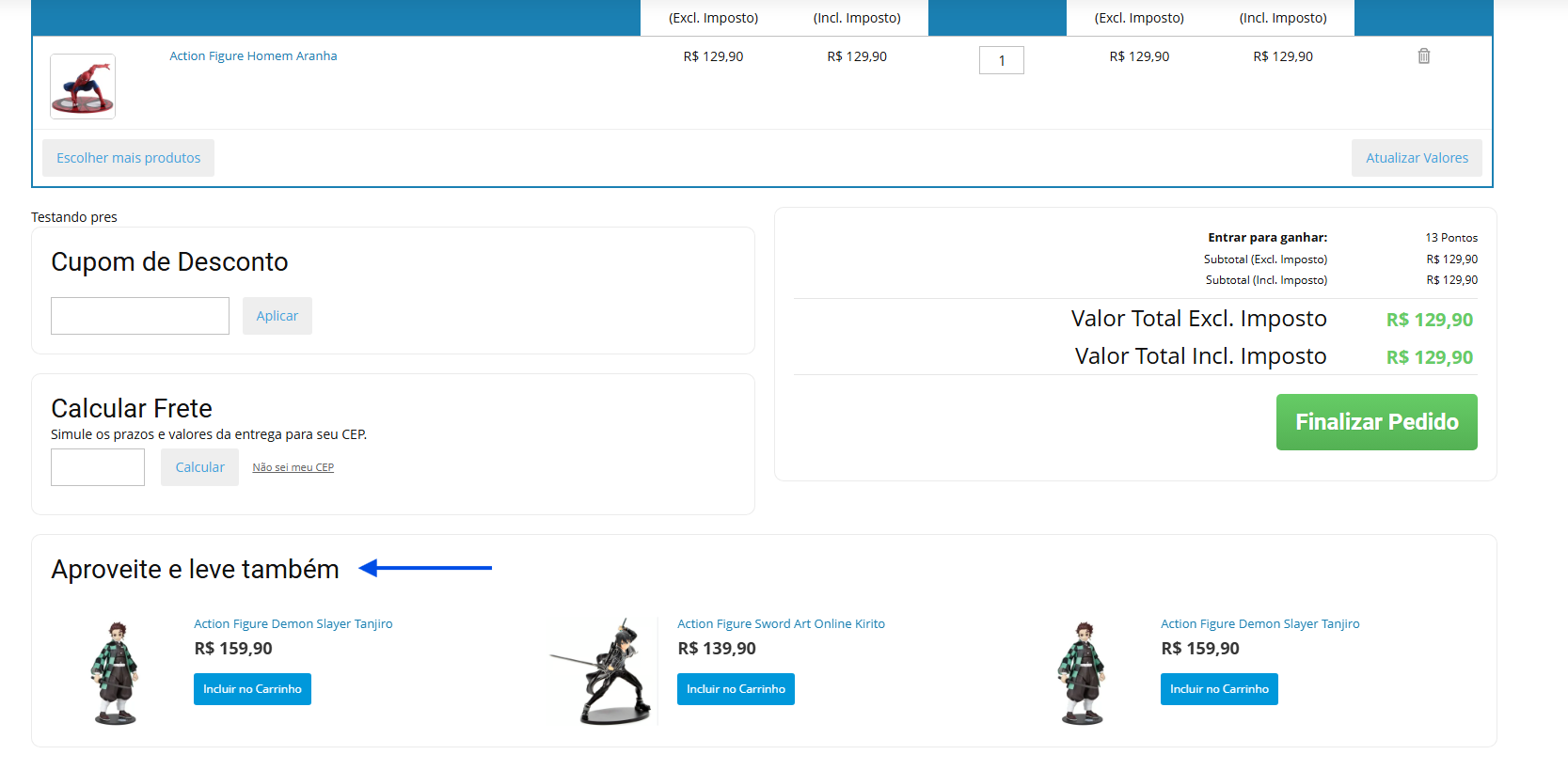
Task: Click Escolher mais produtos button
Action: 128,158
